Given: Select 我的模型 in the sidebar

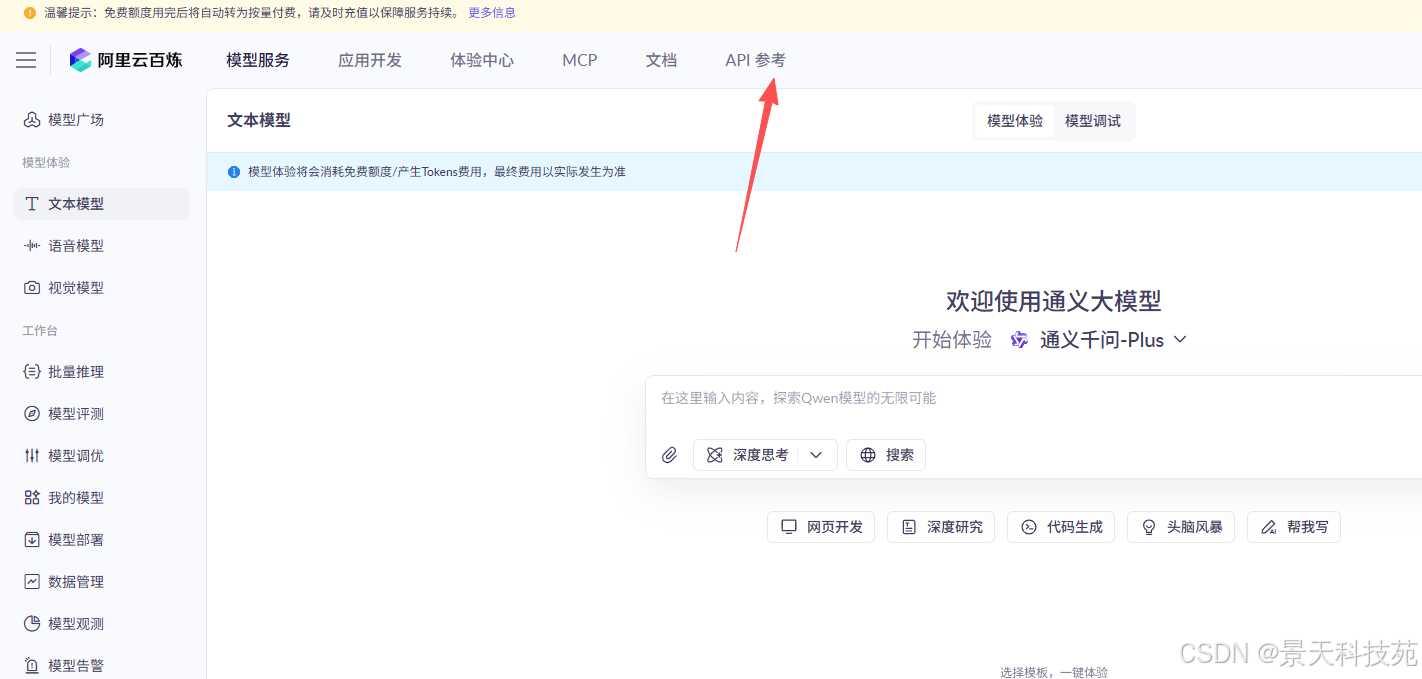Looking at the screenshot, I should 102,498.
